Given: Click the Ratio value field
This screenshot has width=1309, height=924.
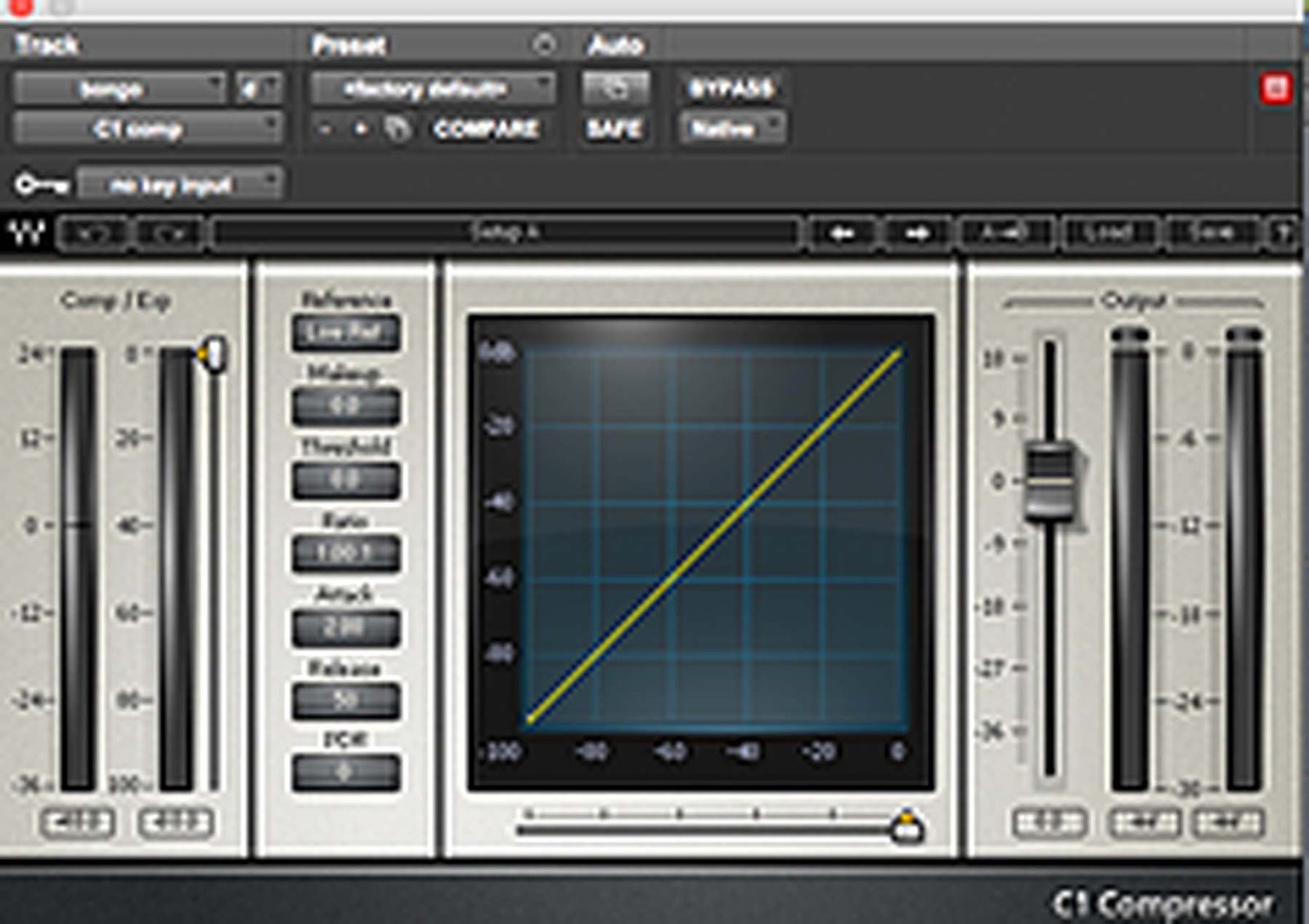Looking at the screenshot, I should [x=346, y=554].
